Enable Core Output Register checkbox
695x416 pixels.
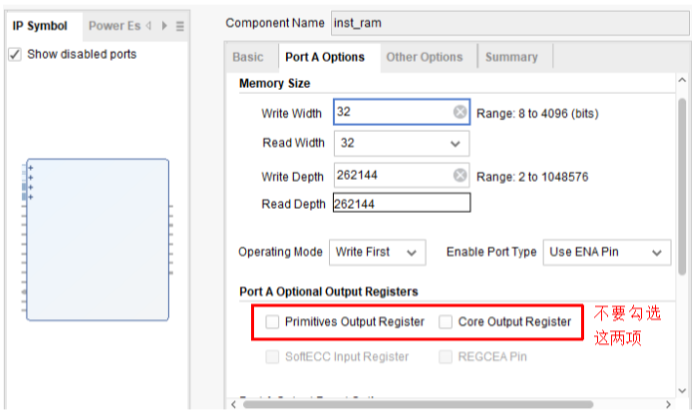446,322
